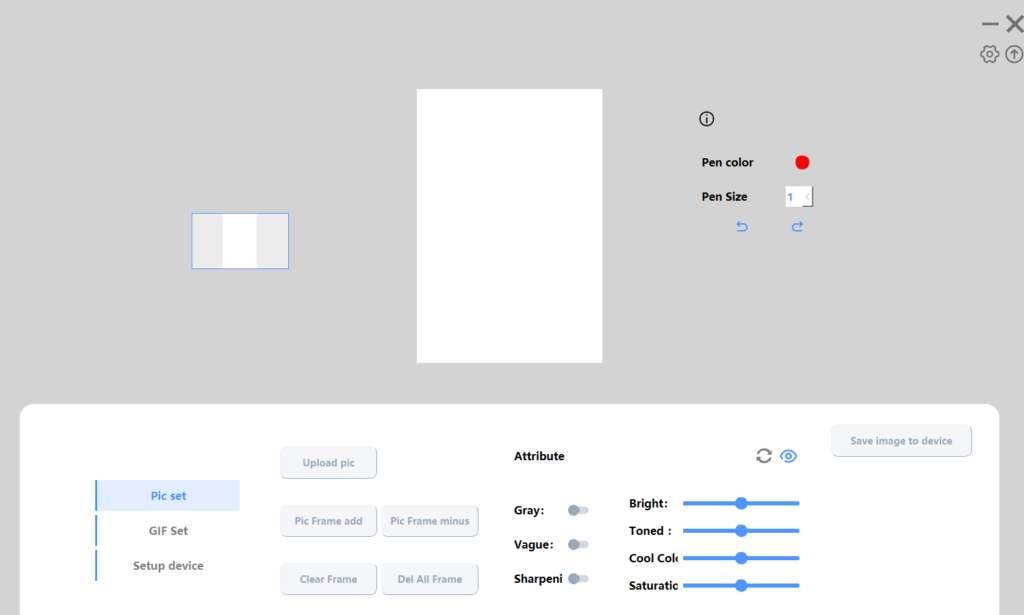This screenshot has width=1024, height=615.
Task: Open settings with the gear icon
Action: [x=989, y=55]
